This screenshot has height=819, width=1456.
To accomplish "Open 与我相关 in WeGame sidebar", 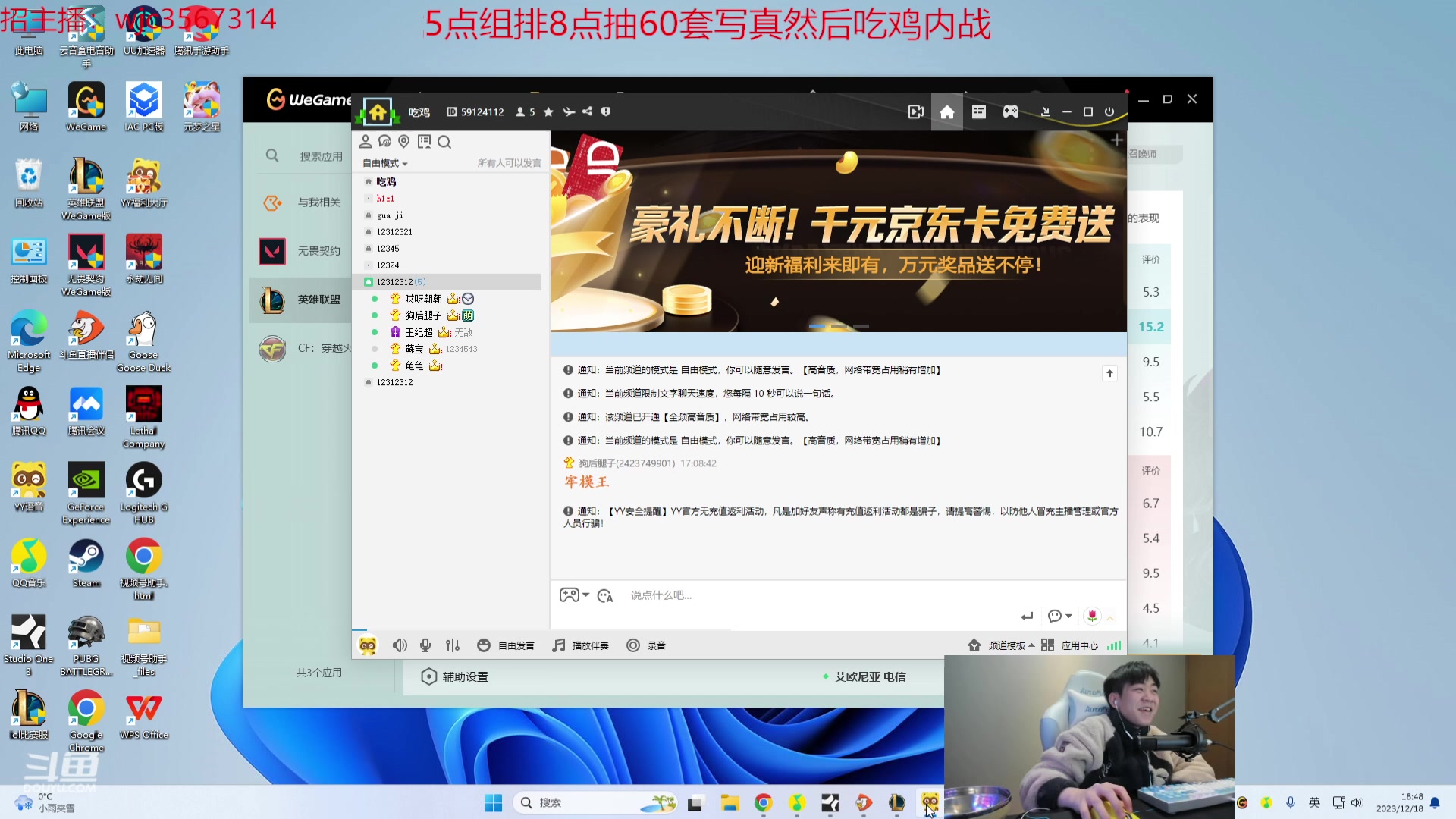I will (x=318, y=202).
